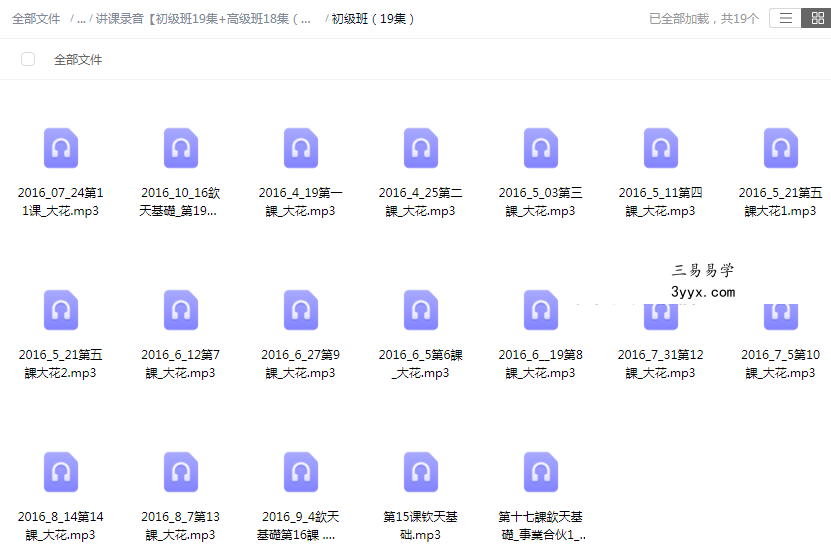Select audio icon 2016_8_14第14課_大花.mp3
This screenshot has width=831, height=560.
(61, 473)
